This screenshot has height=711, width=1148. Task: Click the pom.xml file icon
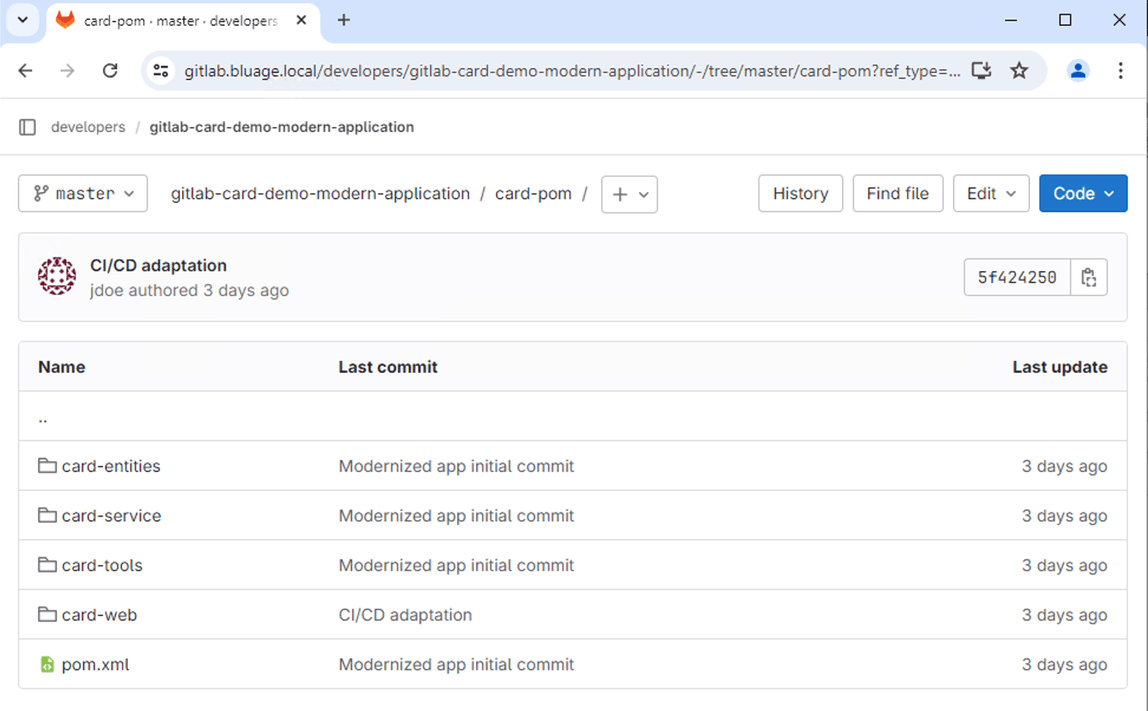[47, 664]
